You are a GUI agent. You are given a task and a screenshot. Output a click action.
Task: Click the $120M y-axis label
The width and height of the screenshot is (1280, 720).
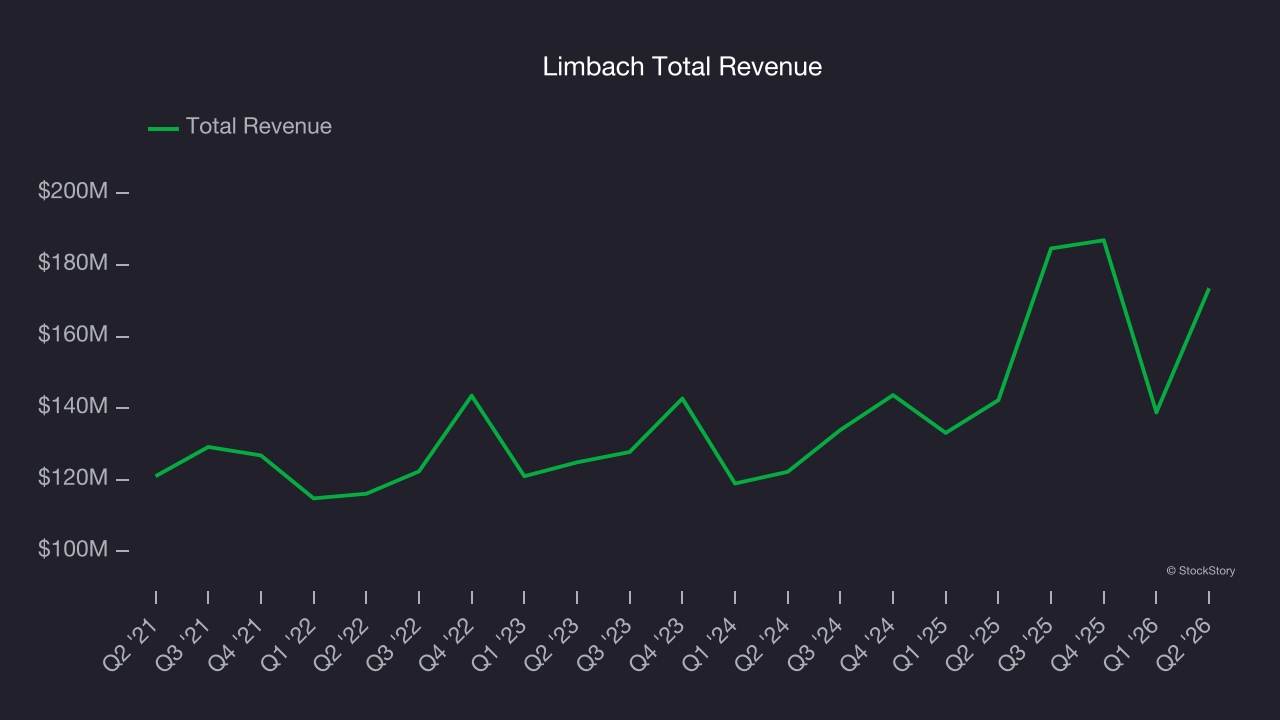[x=73, y=478]
